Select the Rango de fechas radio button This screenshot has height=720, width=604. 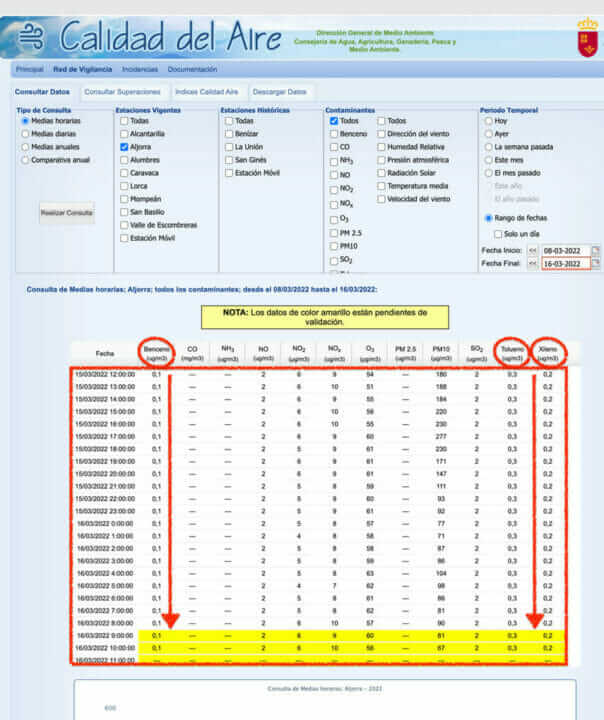pos(489,218)
